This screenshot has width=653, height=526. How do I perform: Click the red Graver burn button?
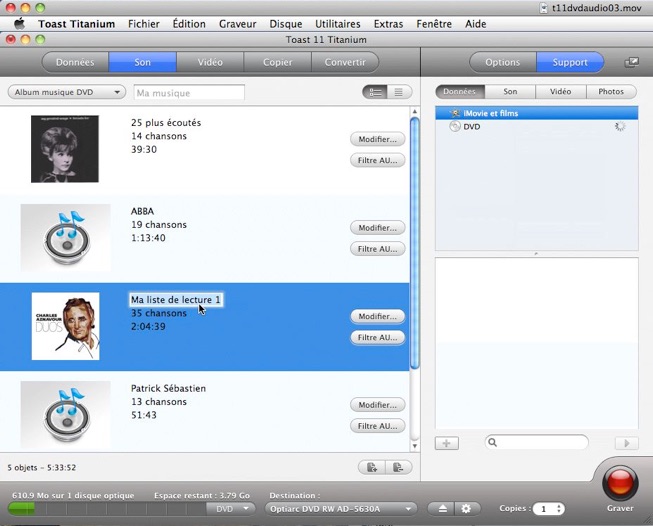pos(620,483)
